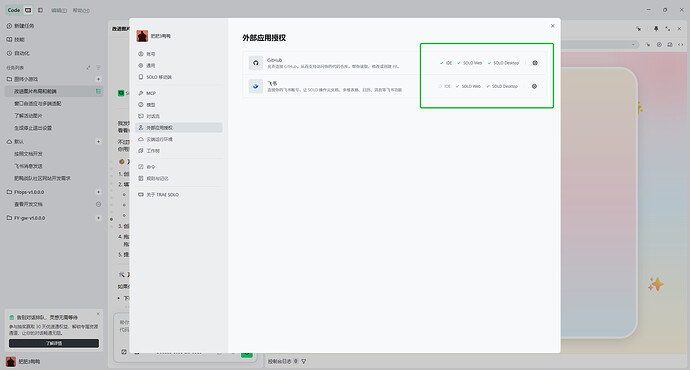Viewport: 690px width, 370px height.
Task: Open SOLO 移动端 settings page
Action: click(x=179, y=77)
